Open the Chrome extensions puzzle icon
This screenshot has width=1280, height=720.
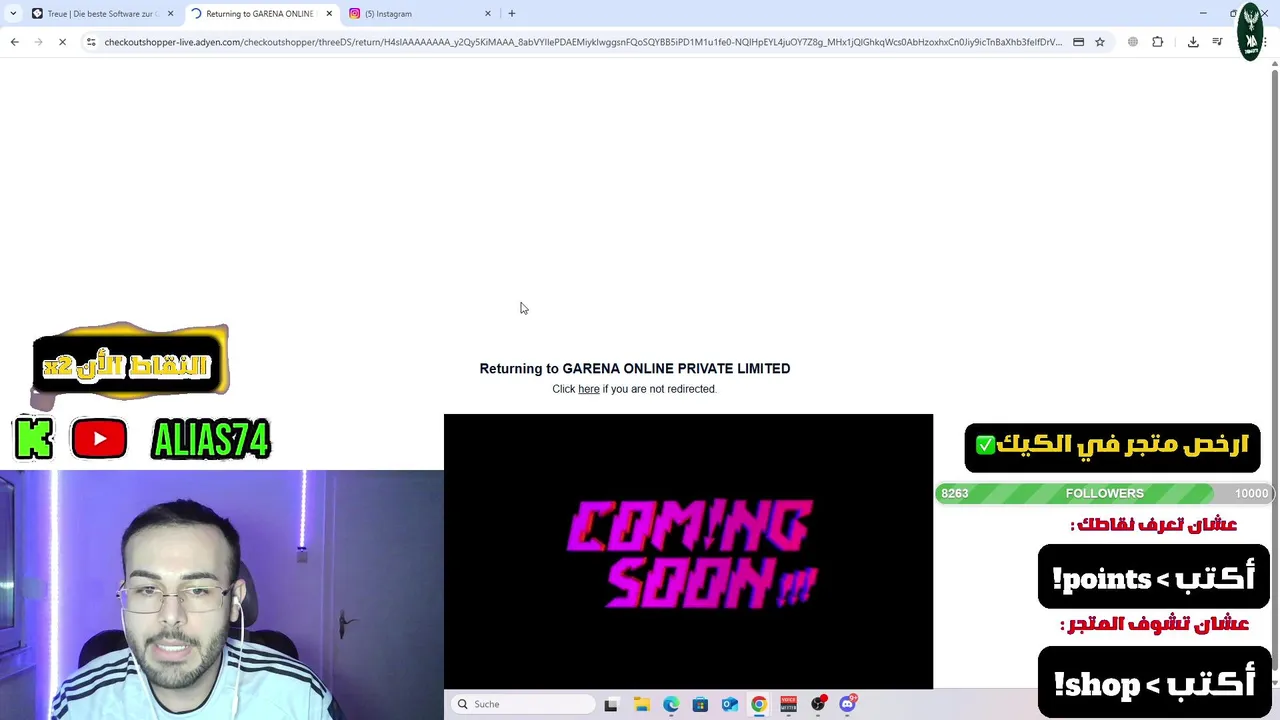pos(1158,42)
